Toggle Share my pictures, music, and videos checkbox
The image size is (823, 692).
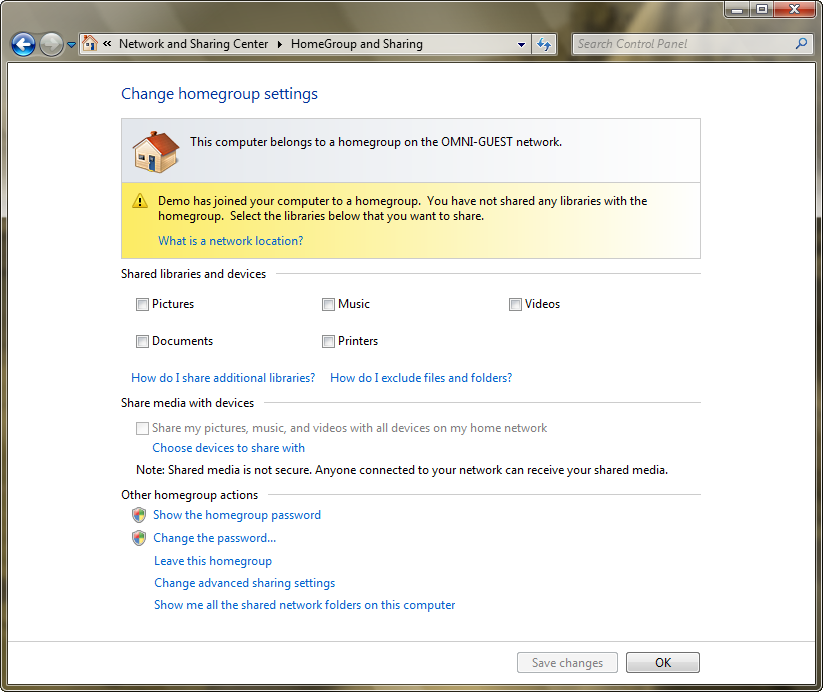(x=142, y=428)
